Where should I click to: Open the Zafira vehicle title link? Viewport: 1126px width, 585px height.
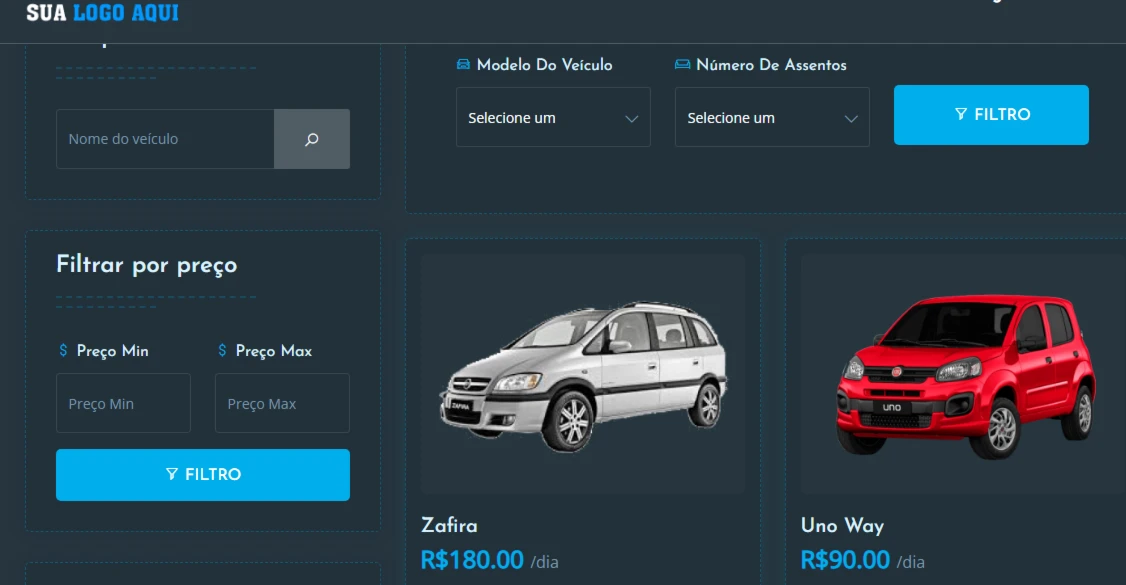(x=450, y=525)
